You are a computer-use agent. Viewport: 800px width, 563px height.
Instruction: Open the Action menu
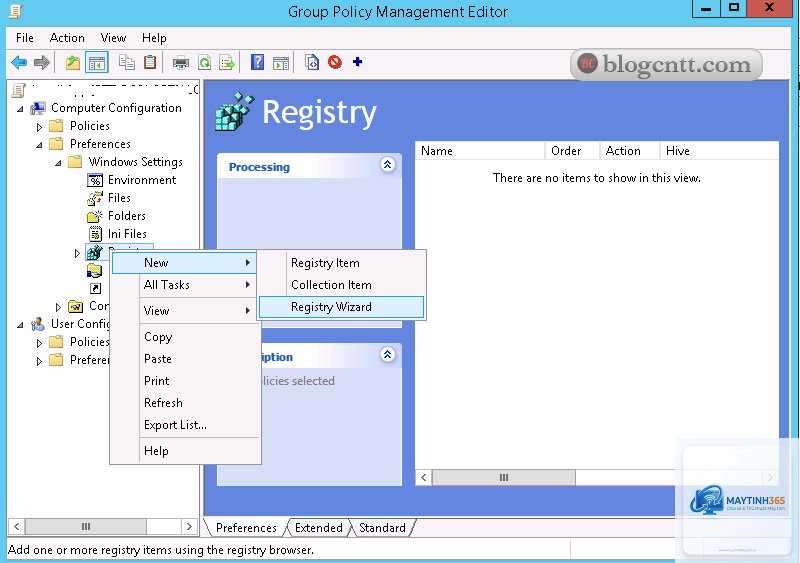coord(67,38)
